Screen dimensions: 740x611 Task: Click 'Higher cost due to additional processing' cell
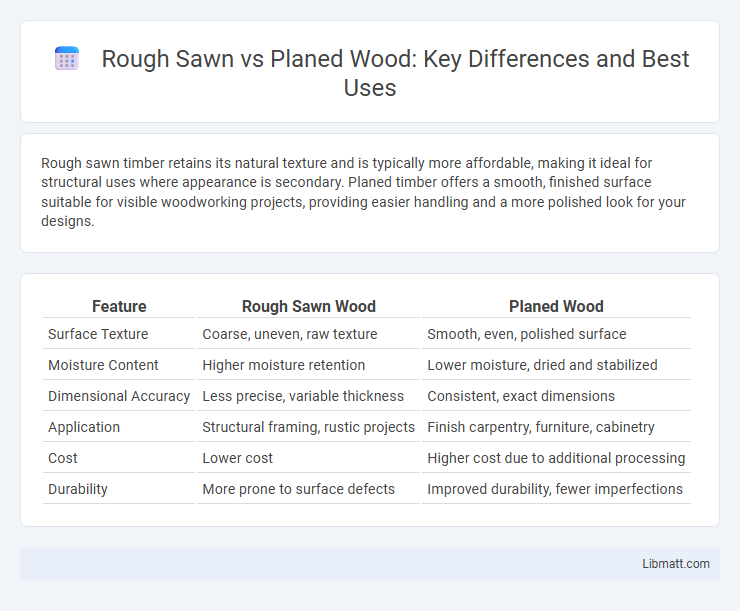coord(556,458)
